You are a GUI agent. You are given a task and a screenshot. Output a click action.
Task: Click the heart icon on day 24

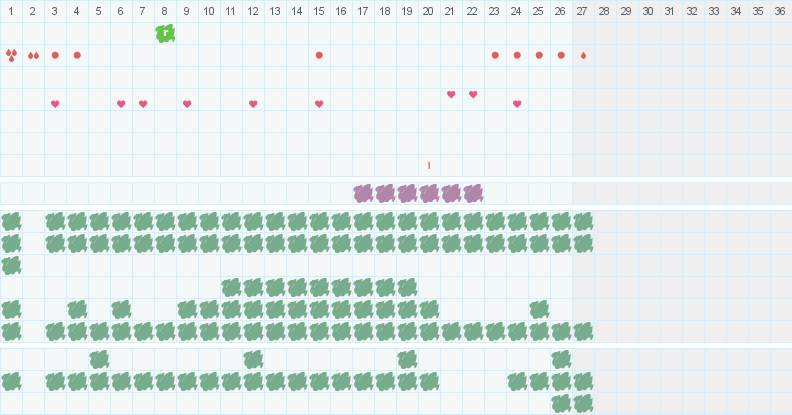click(517, 104)
